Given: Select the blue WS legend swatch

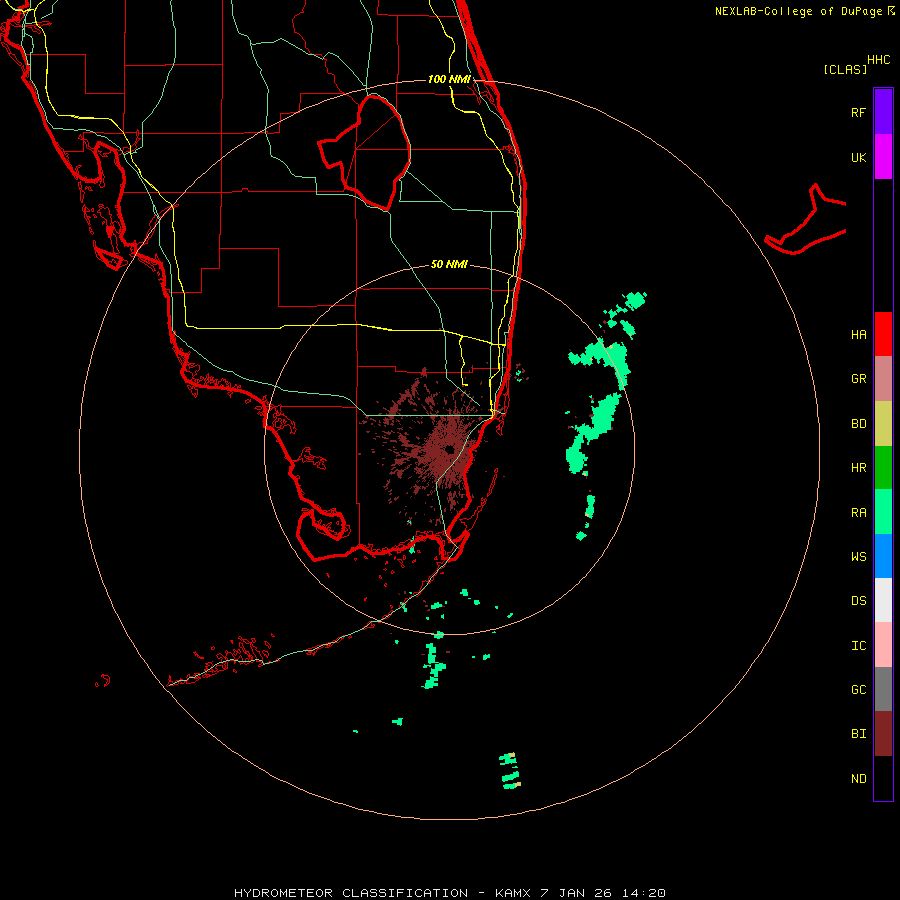Looking at the screenshot, I should (883, 556).
